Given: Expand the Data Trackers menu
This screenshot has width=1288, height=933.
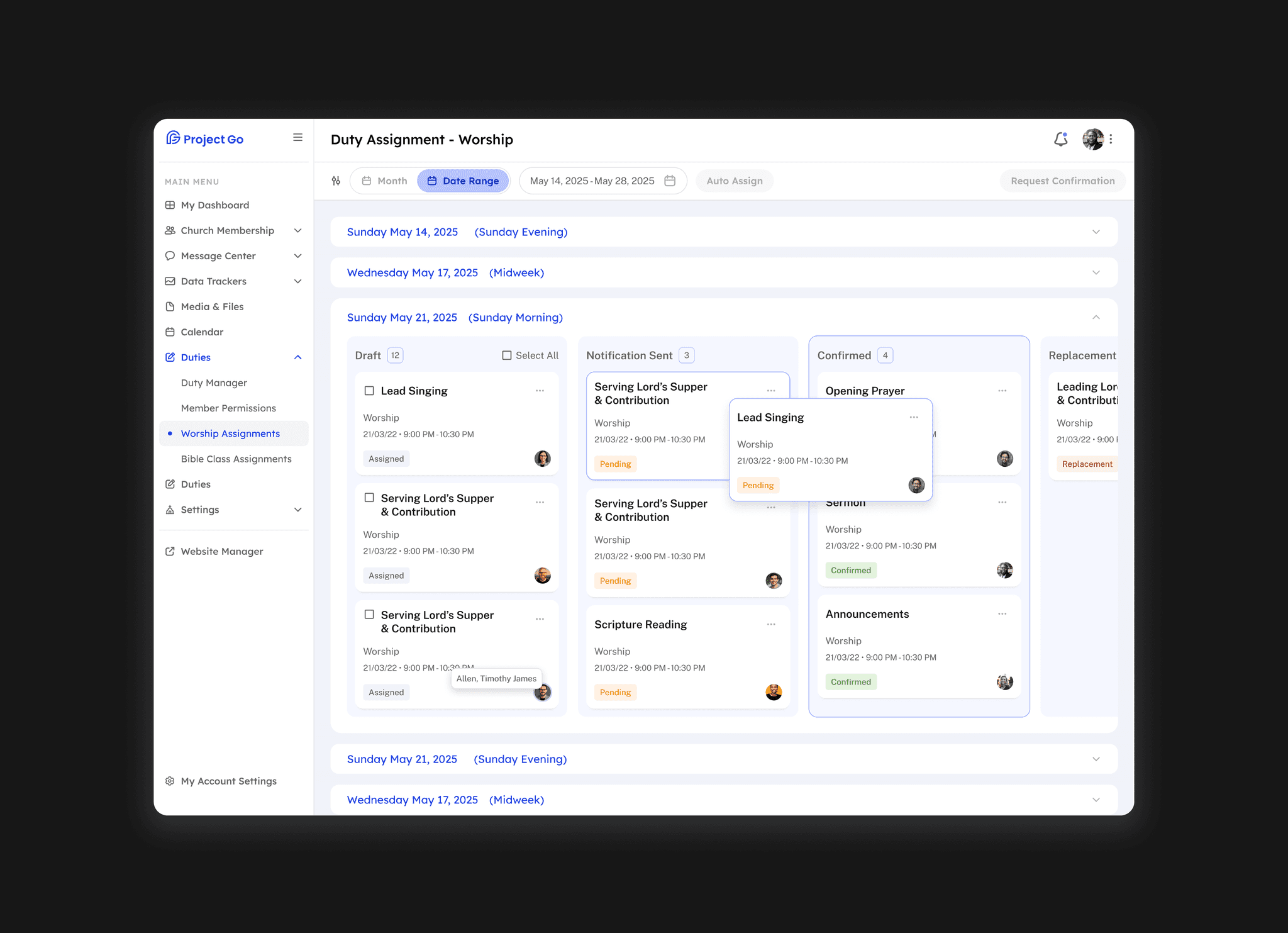Looking at the screenshot, I should coord(233,281).
